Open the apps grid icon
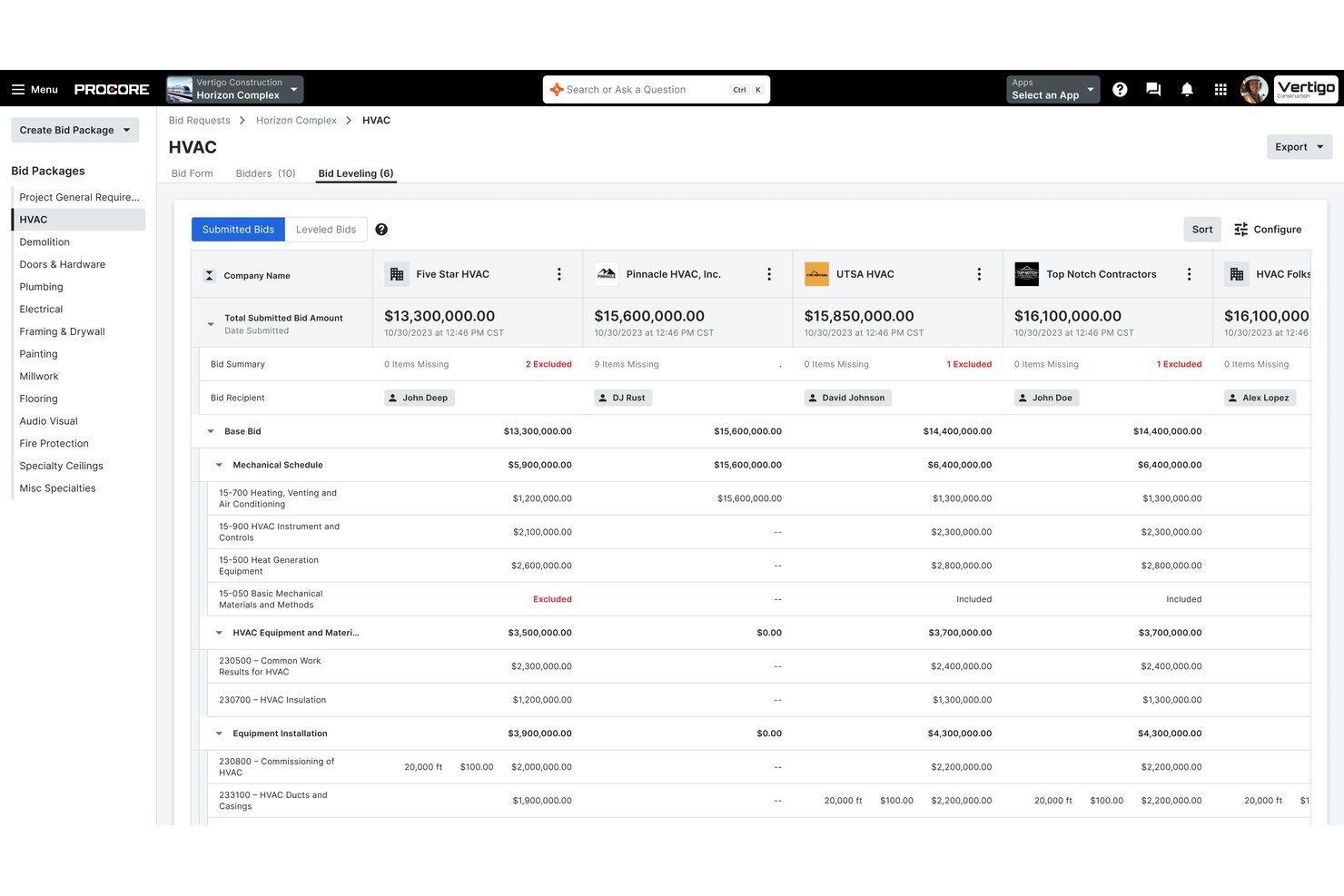This screenshot has height=896, width=1344. coord(1220,90)
